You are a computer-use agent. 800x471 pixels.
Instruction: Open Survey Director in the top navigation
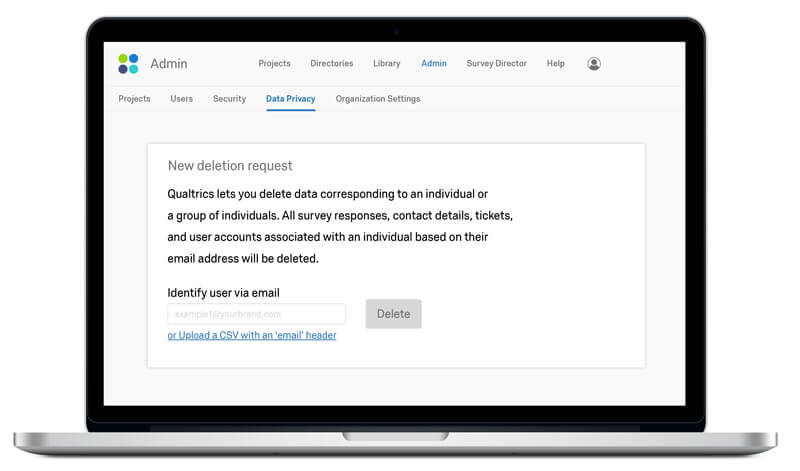point(496,63)
